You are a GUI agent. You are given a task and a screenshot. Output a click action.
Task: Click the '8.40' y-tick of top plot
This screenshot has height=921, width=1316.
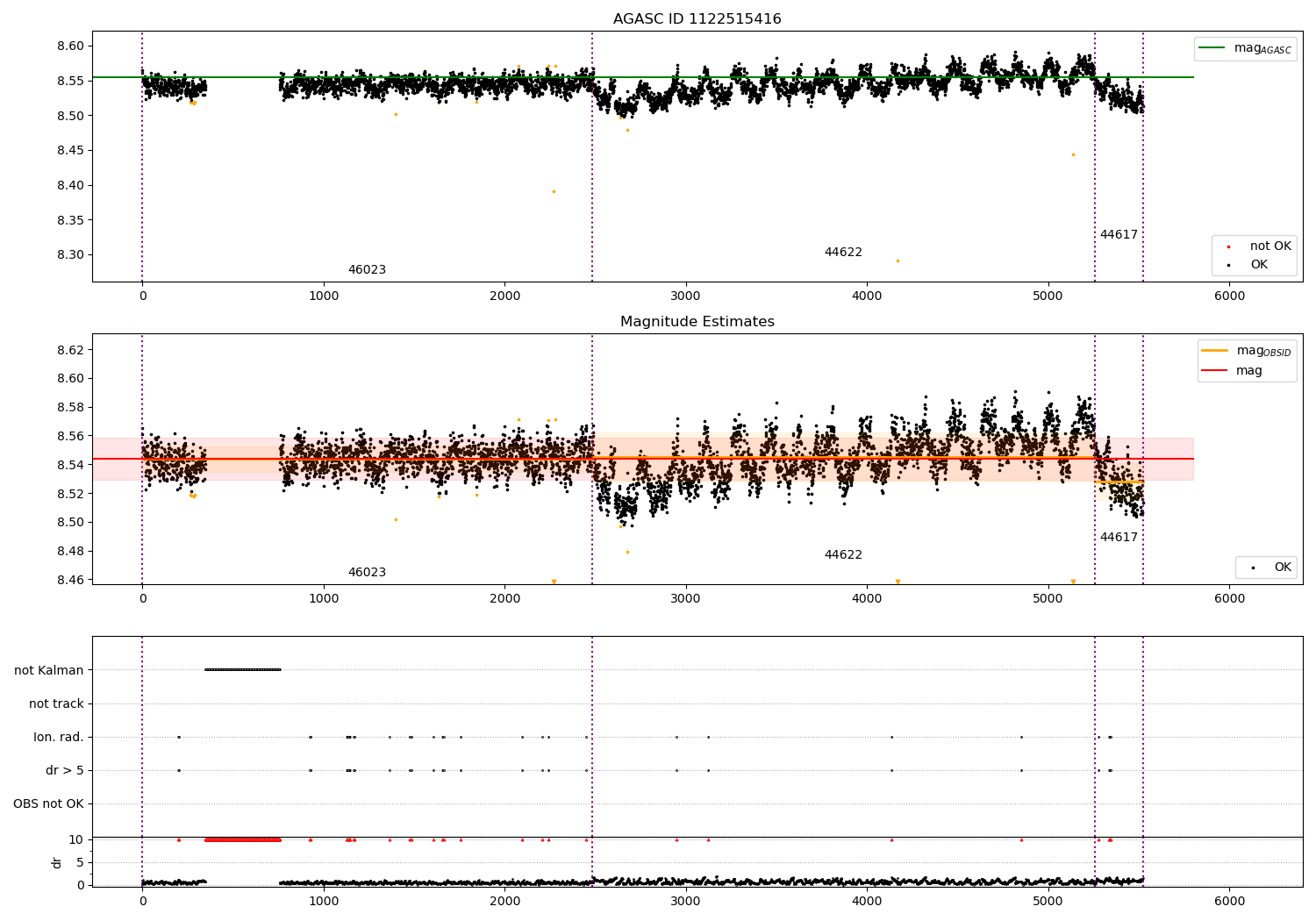(70, 185)
